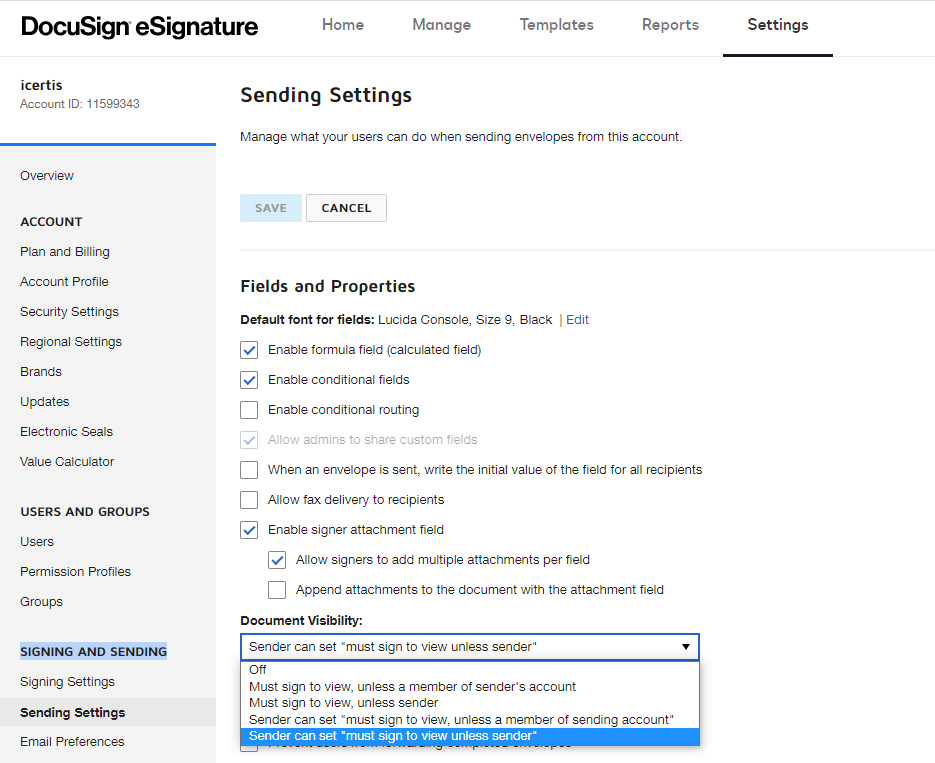Go to the Manage tab
This screenshot has width=935, height=763.
(441, 25)
